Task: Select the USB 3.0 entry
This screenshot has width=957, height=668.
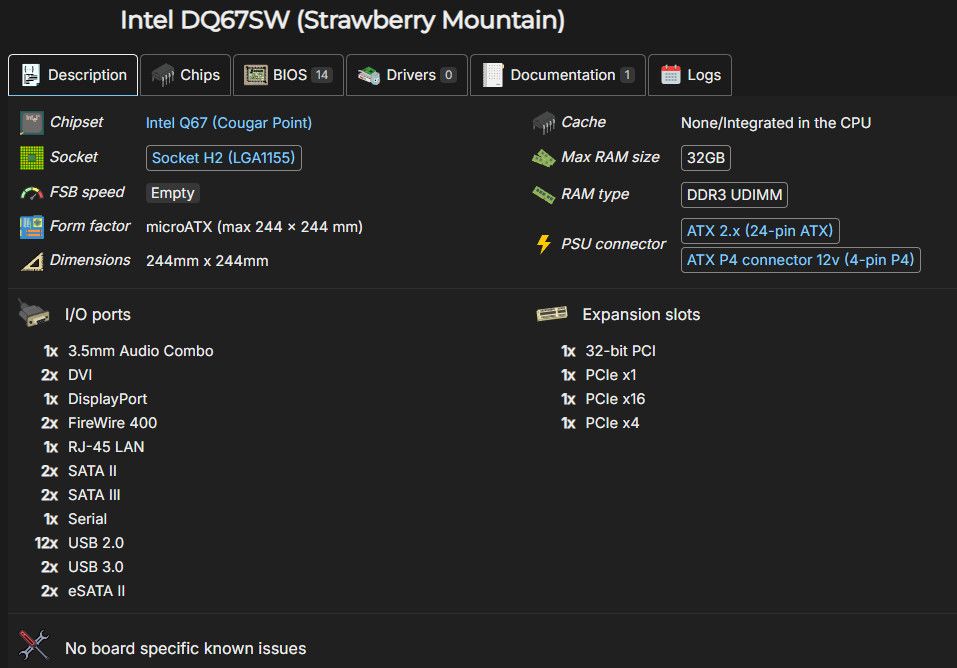Action: (96, 567)
